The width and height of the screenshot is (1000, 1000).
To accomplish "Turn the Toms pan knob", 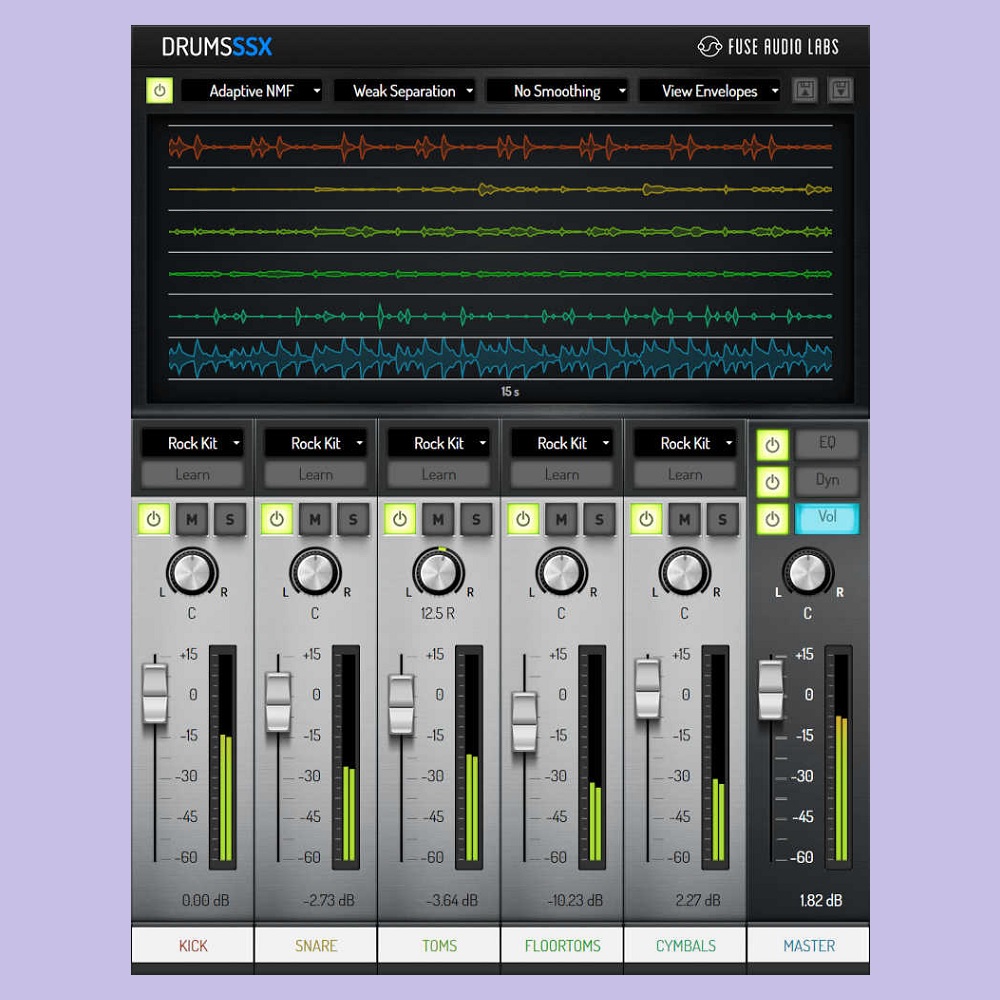I will tap(437, 573).
